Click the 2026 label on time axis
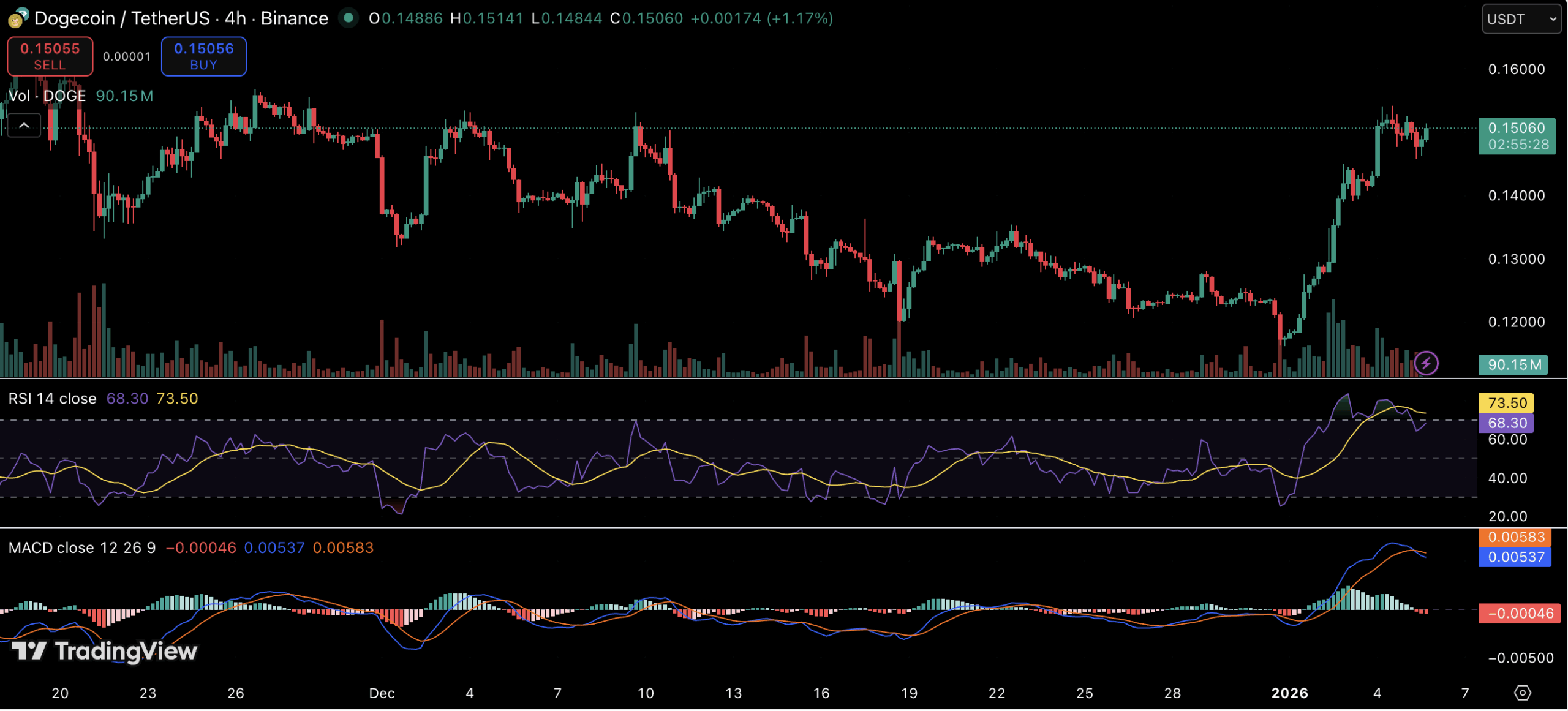The image size is (1568, 711). point(1289,693)
